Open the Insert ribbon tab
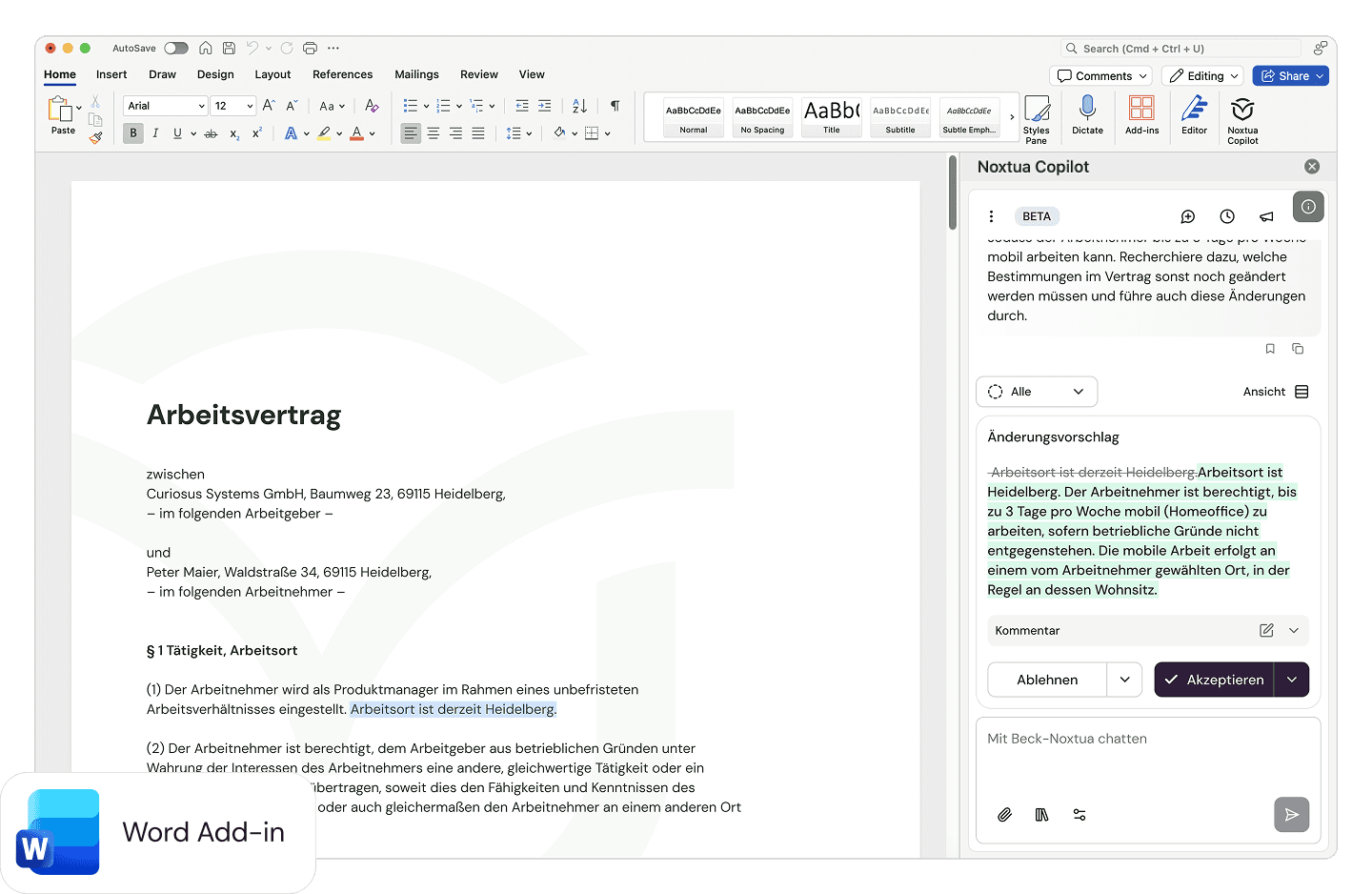This screenshot has height=894, width=1372. (111, 74)
